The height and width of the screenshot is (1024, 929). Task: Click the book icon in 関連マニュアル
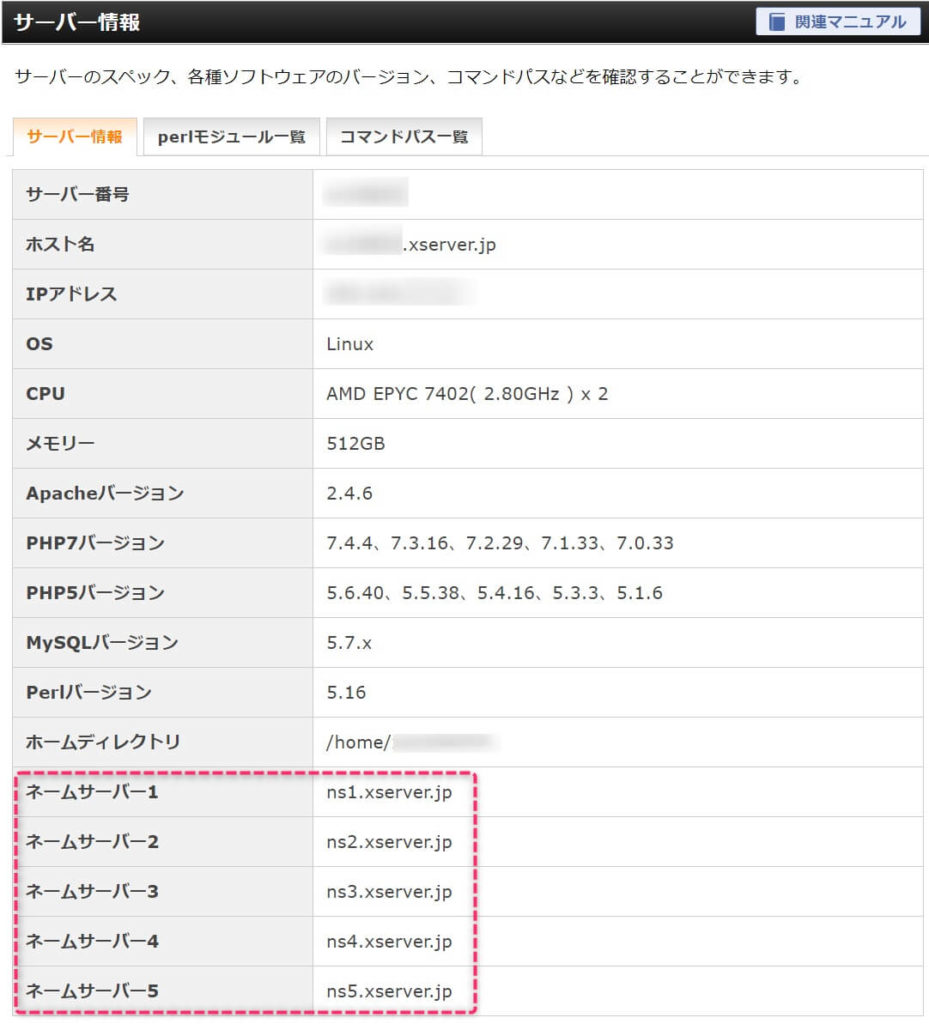point(777,22)
